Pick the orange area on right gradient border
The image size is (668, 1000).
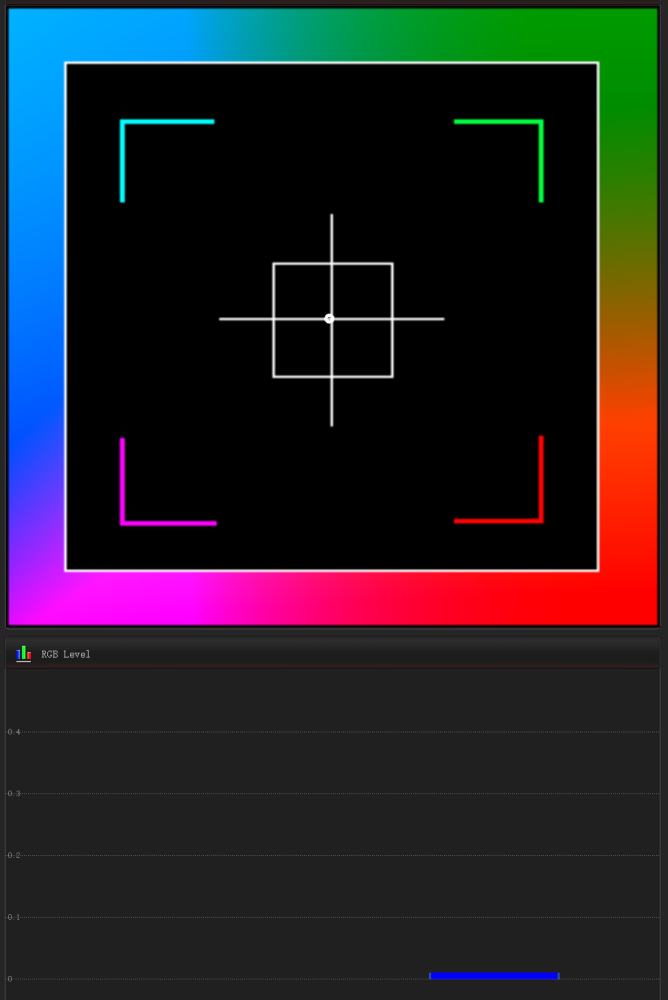tap(628, 420)
